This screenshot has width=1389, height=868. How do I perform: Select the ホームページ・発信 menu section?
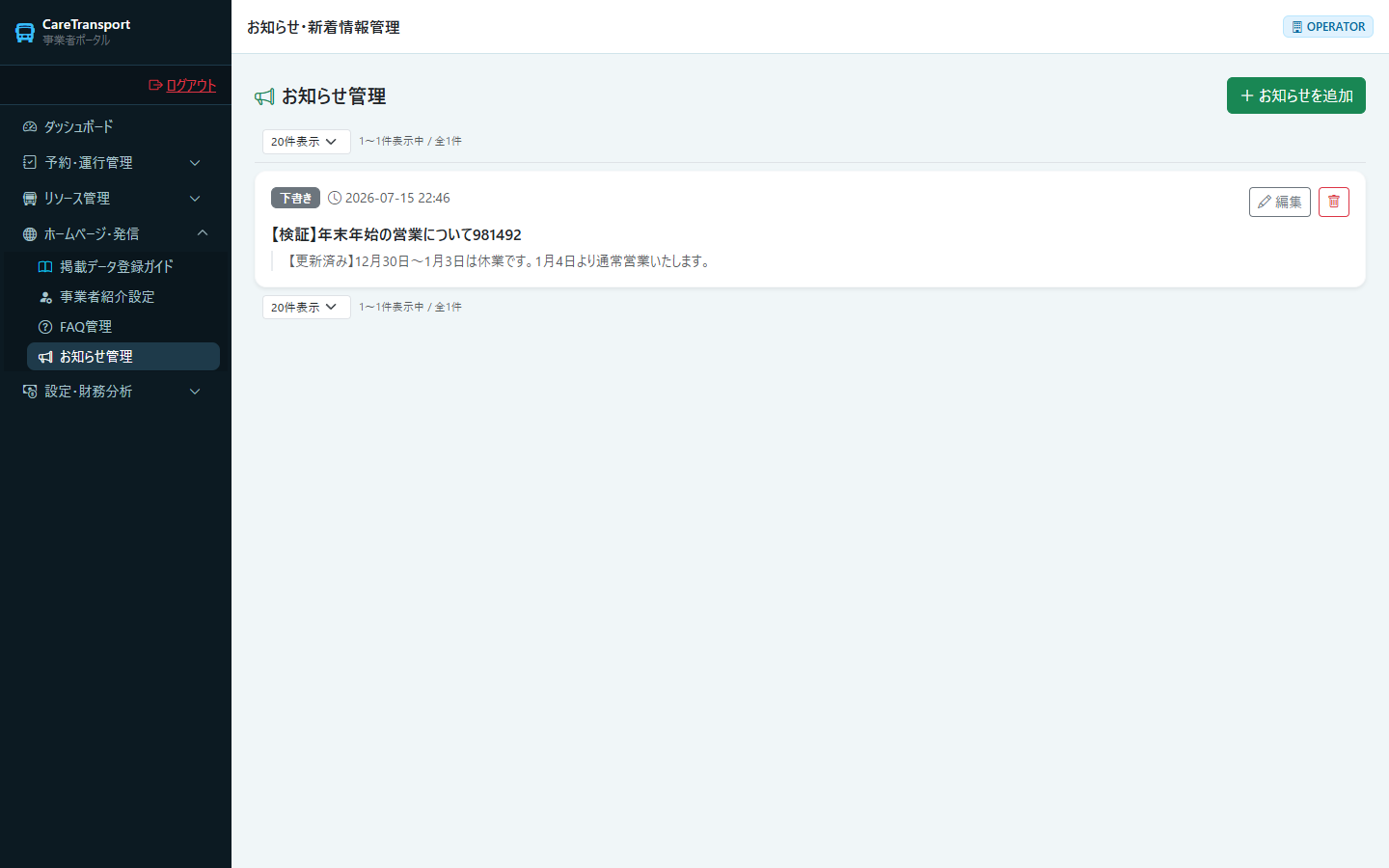pyautogui.click(x=116, y=234)
